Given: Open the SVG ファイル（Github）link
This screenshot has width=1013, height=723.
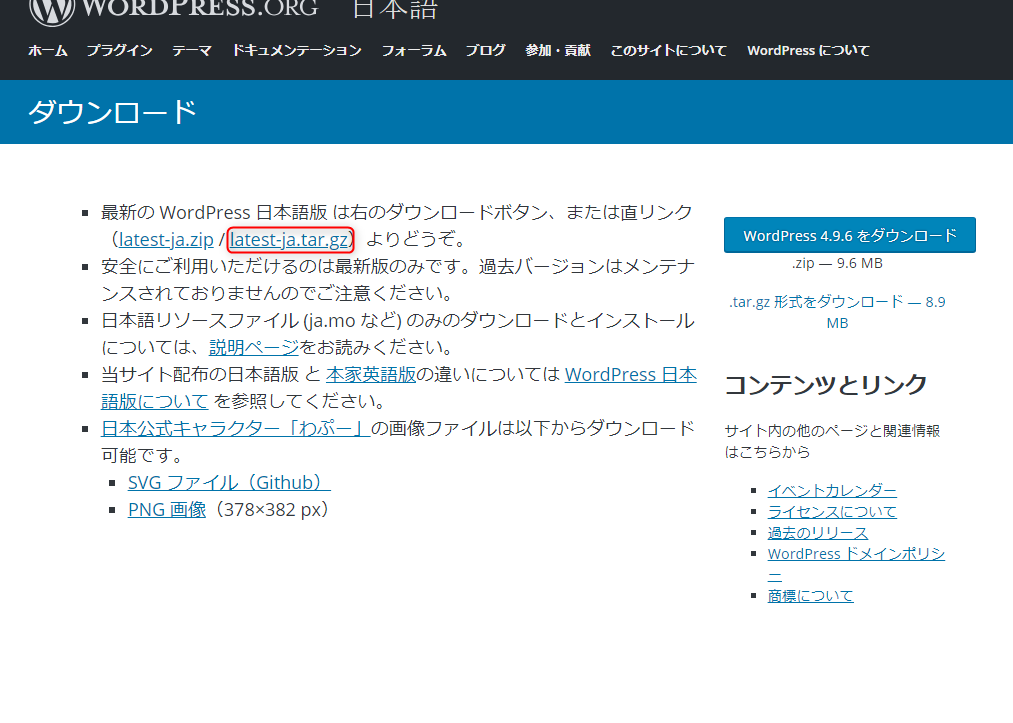Looking at the screenshot, I should (229, 482).
